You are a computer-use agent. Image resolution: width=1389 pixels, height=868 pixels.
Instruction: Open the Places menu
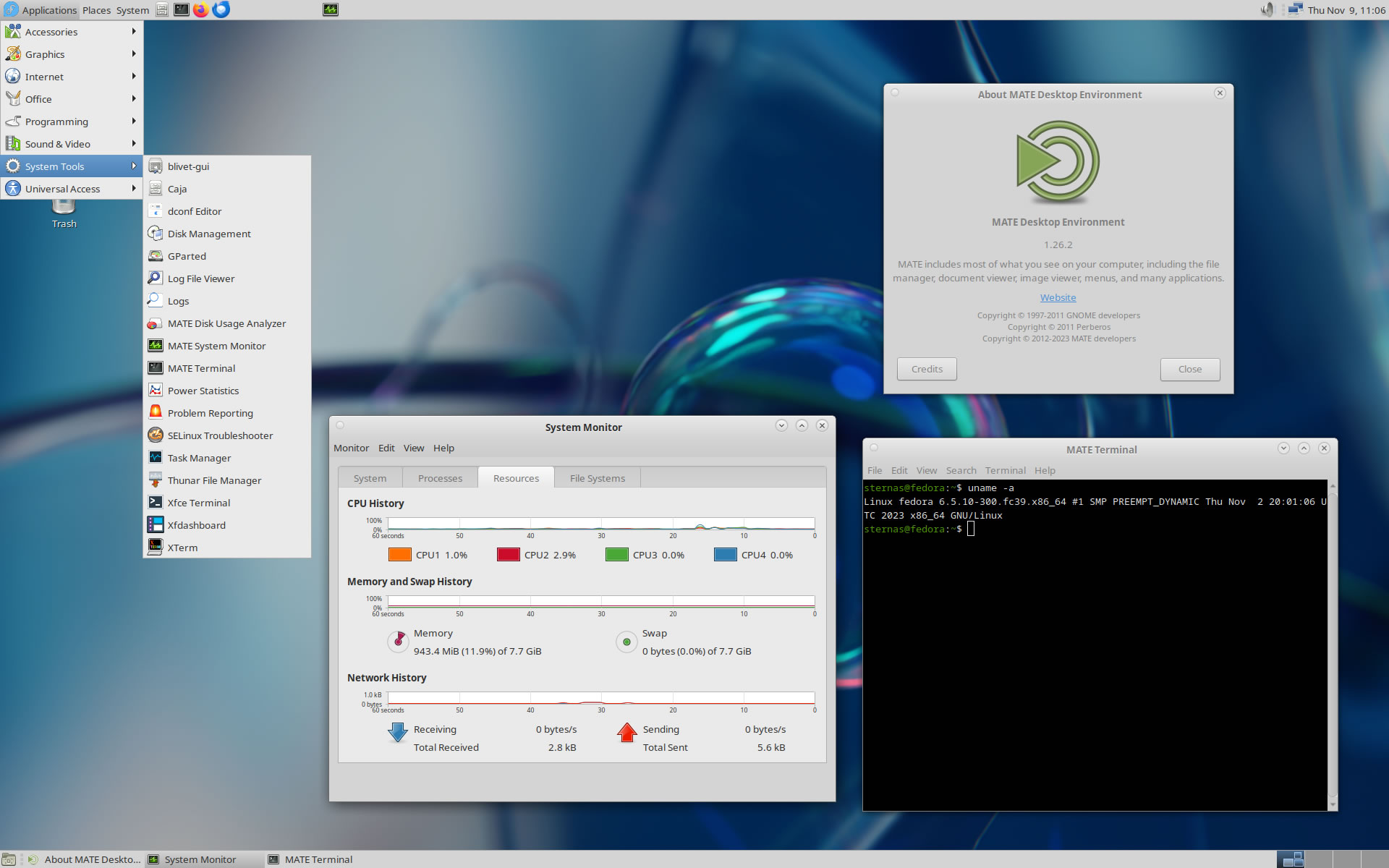96,9
